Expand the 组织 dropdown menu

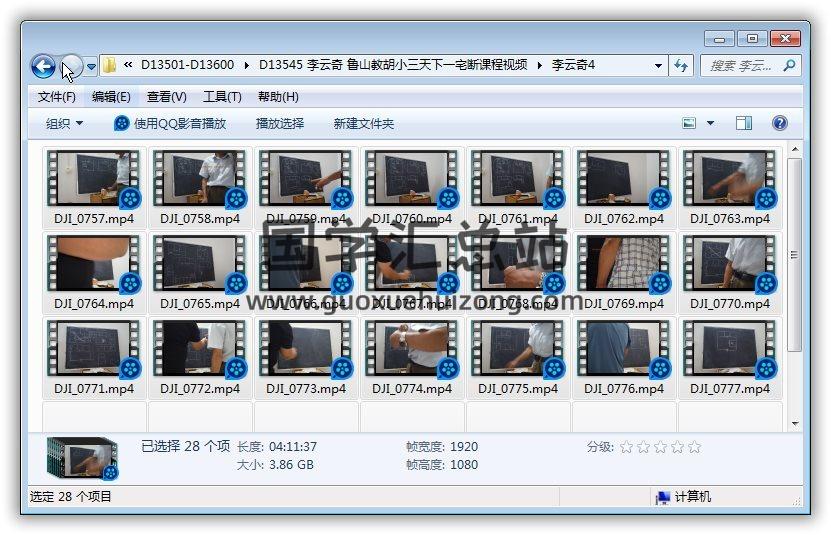point(64,123)
